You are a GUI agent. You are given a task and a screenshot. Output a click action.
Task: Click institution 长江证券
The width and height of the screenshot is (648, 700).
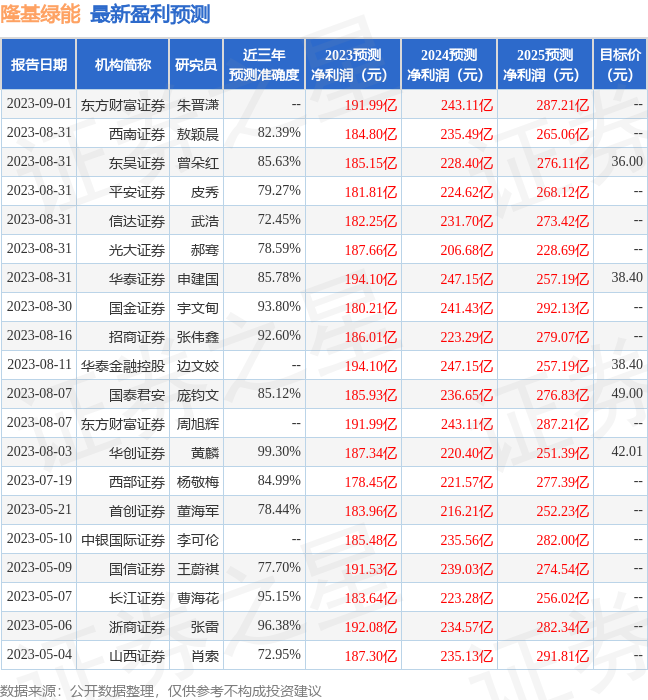(137, 598)
